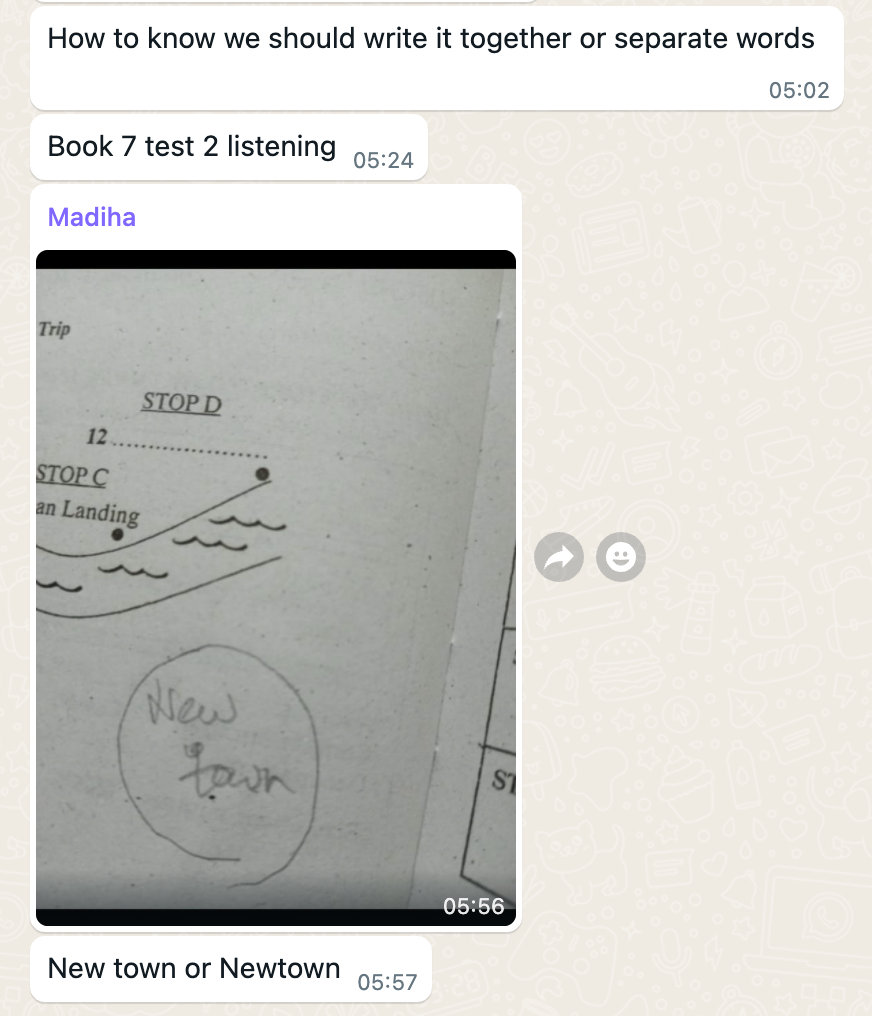Click the black top bar of the photo
This screenshot has width=872, height=1016.
point(276,259)
